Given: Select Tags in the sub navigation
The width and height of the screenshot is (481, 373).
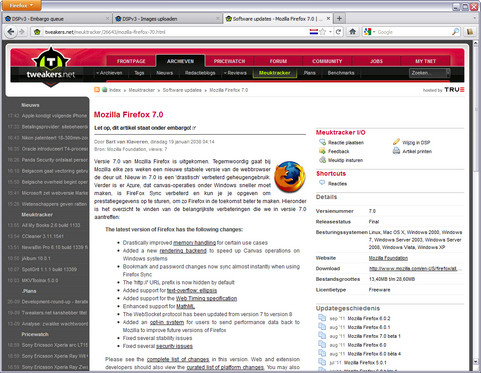Looking at the screenshot, I should pyautogui.click(x=139, y=73).
